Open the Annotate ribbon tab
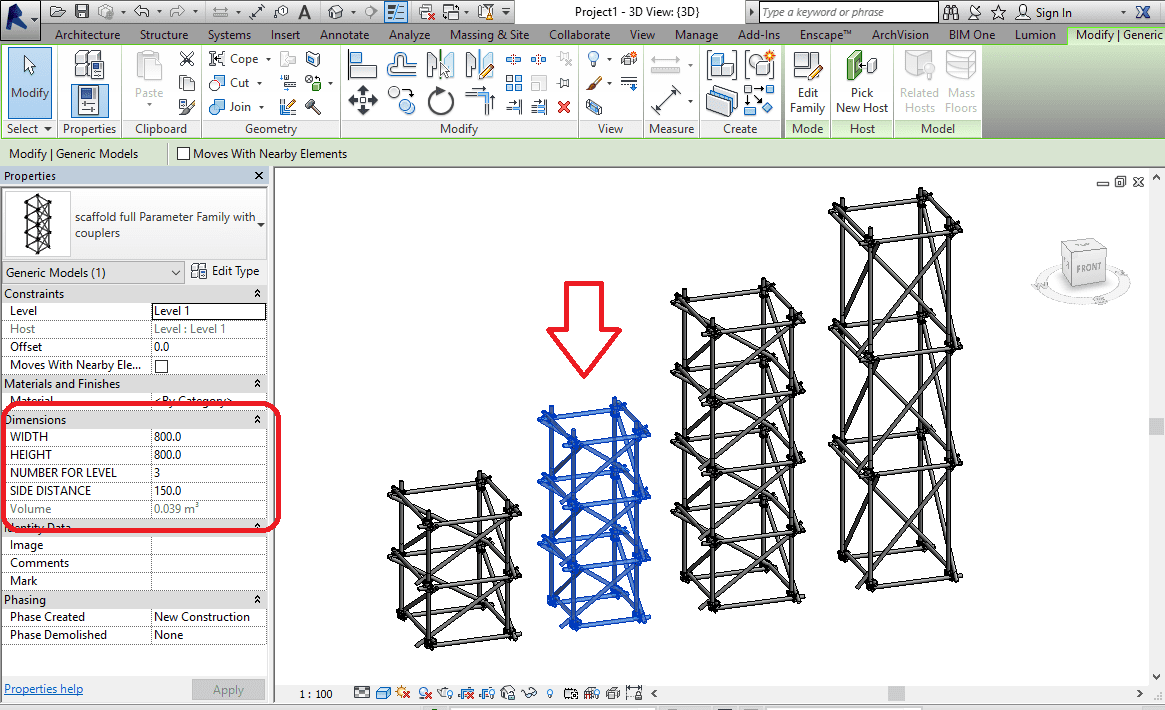This screenshot has width=1165, height=710. (x=344, y=35)
